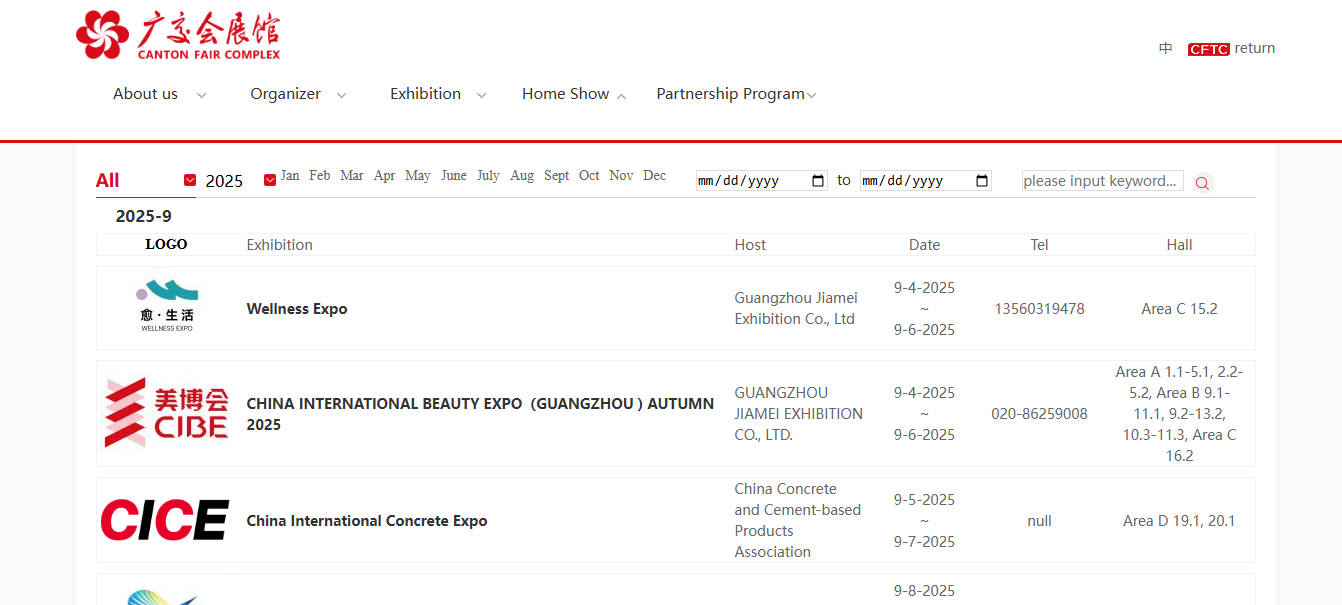Click the red search magnifier icon
Screen dimensions: 1342x605
1202,183
